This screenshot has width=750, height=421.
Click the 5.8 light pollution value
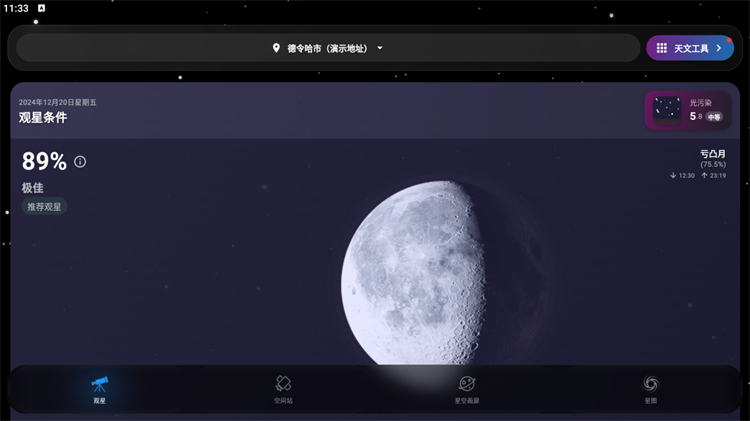[696, 116]
